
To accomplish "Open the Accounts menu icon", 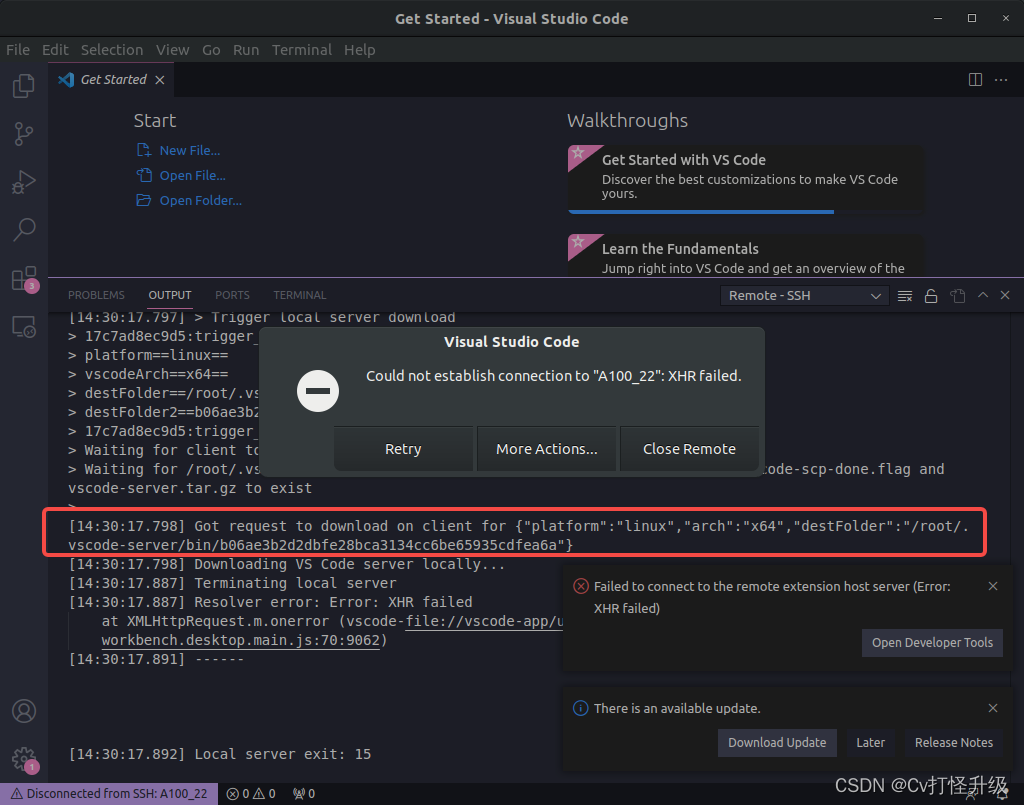I will coord(24,711).
